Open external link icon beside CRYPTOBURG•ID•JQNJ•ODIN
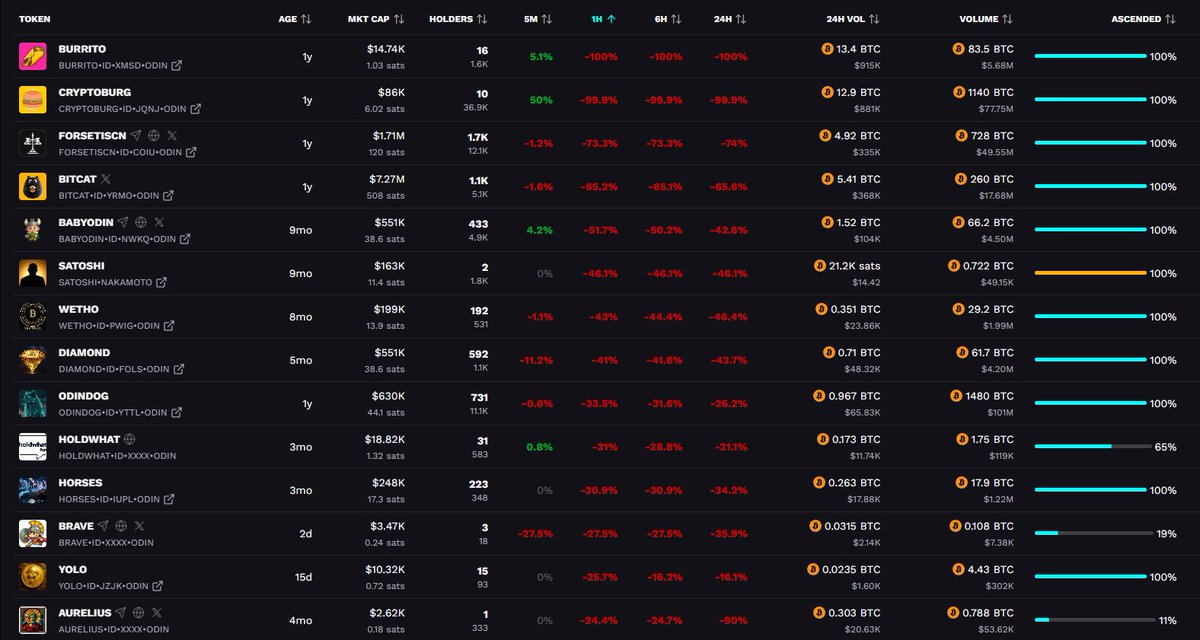Screen dimensions: 1200x640 coord(195,109)
